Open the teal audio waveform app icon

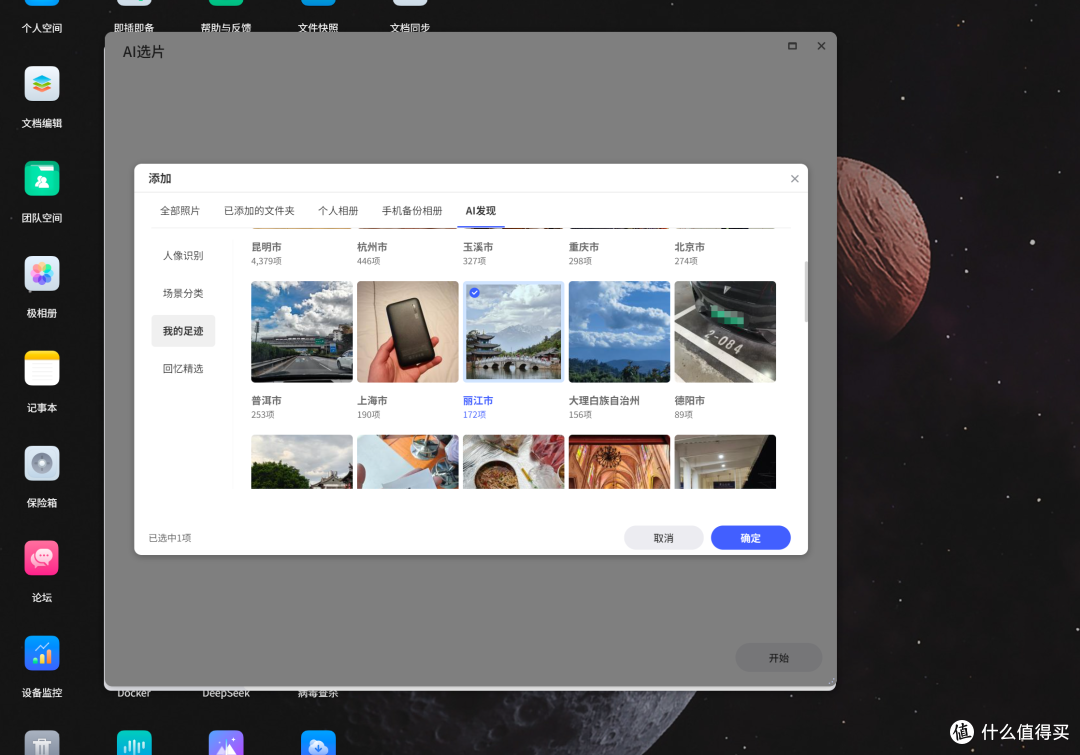(134, 743)
